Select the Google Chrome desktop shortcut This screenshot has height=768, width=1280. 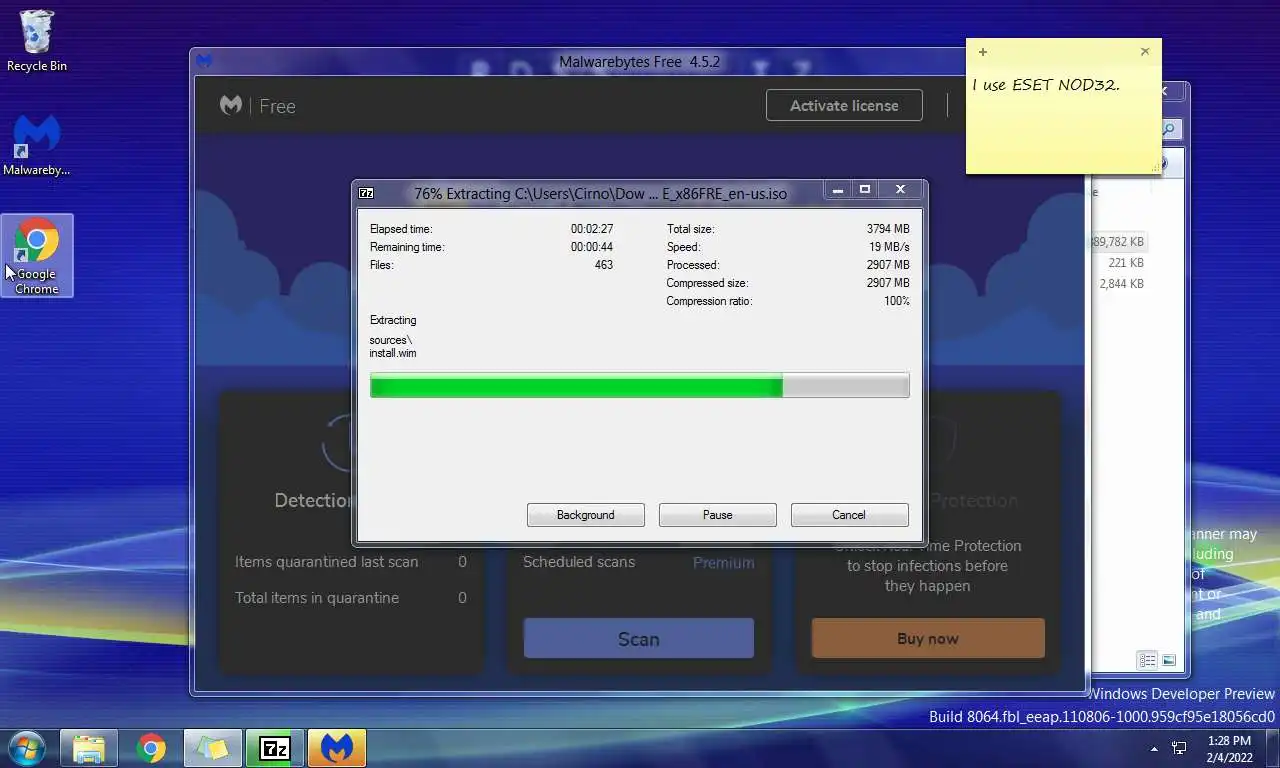[37, 256]
